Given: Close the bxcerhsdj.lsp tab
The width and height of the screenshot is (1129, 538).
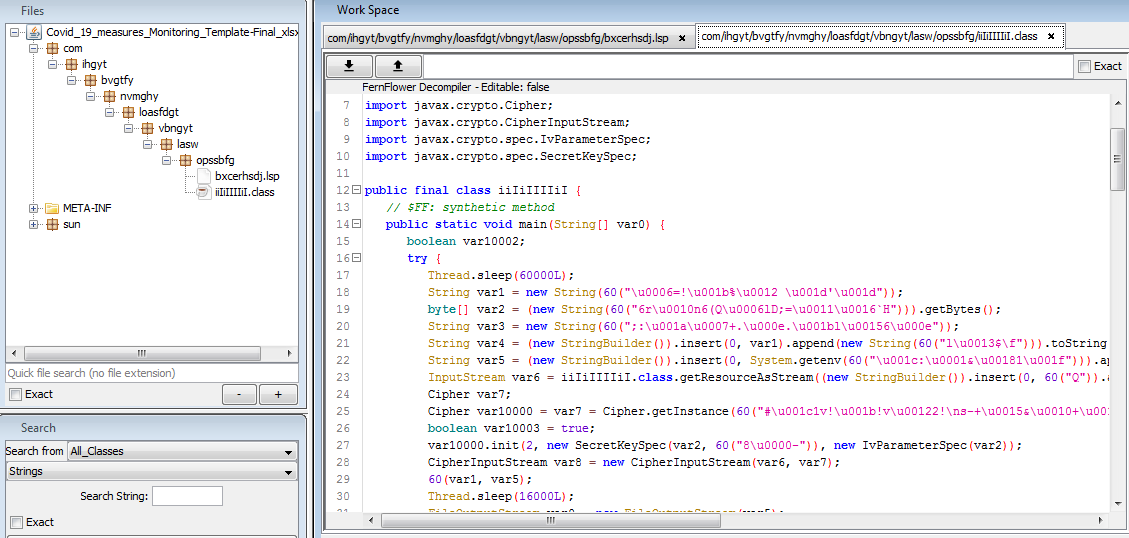Looking at the screenshot, I should click(x=682, y=37).
